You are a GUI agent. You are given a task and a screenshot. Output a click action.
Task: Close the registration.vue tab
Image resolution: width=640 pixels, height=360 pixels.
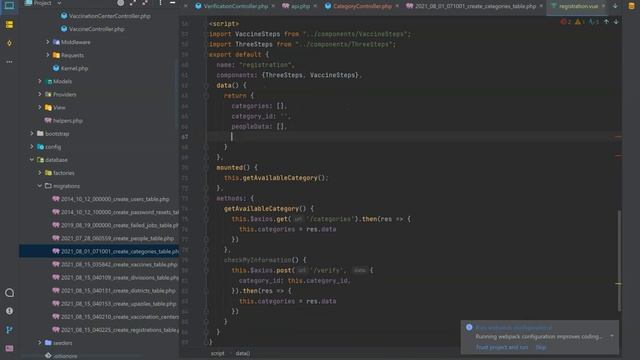[x=604, y=6]
